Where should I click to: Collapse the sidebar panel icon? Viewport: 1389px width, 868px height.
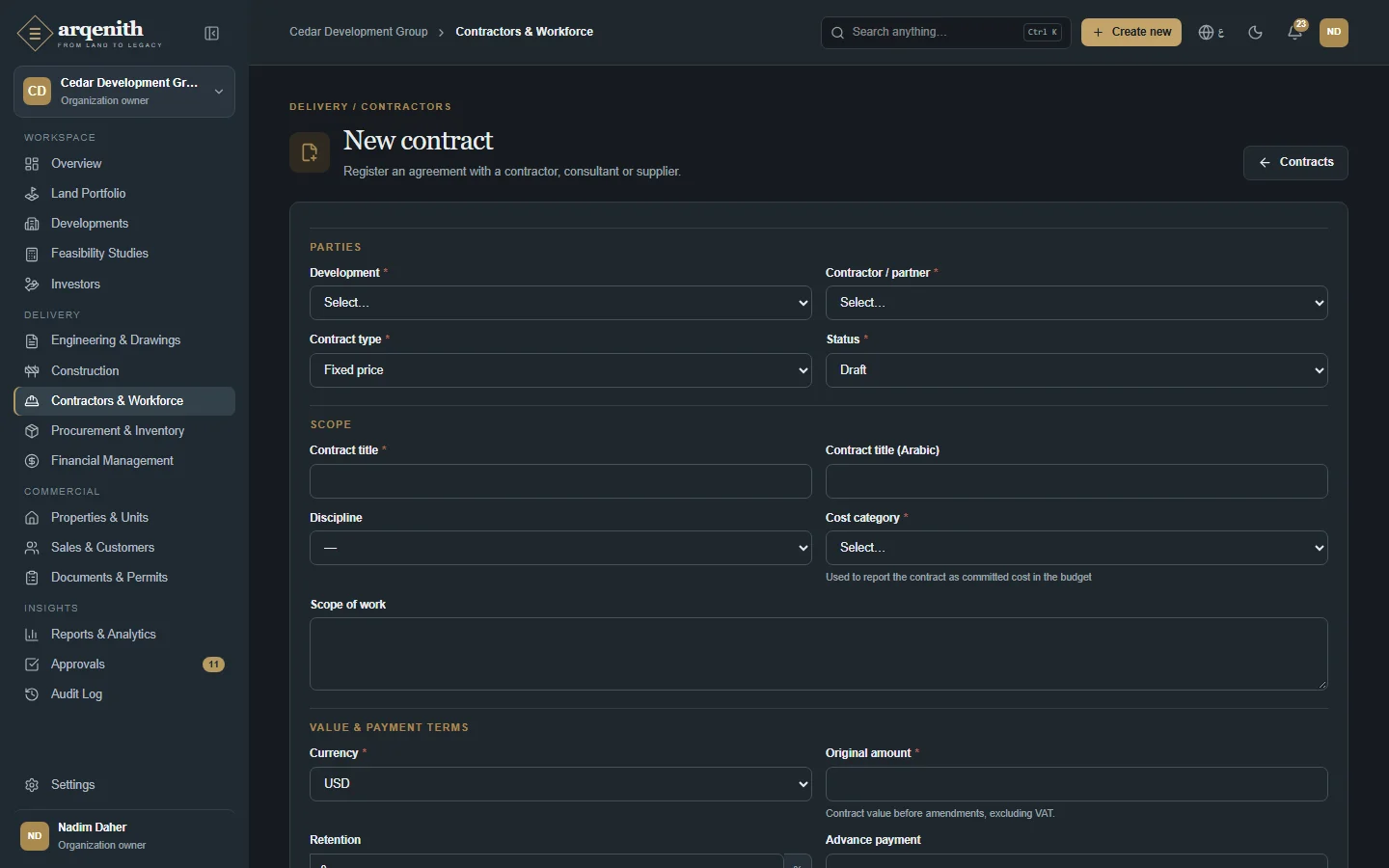(x=212, y=34)
